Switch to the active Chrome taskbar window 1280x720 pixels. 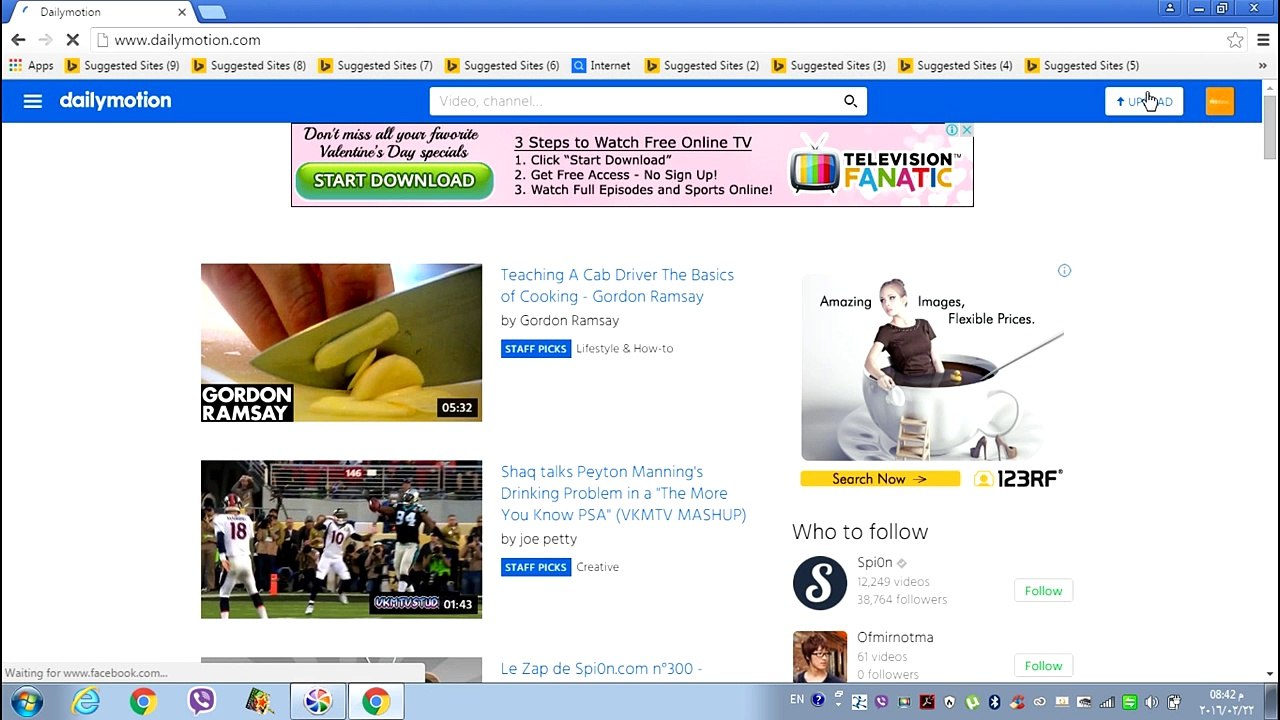(x=376, y=702)
